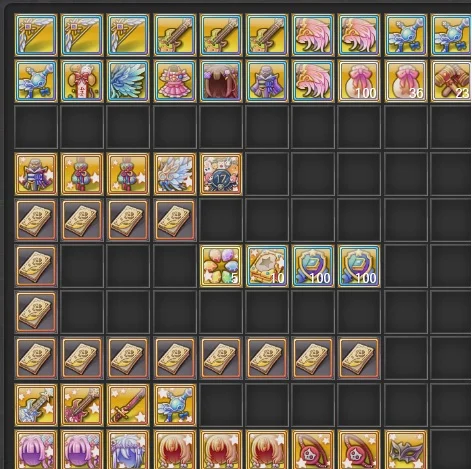472x469 pixels.
Task: Select the starred purple kimono outfit item
Action: (x=36, y=174)
